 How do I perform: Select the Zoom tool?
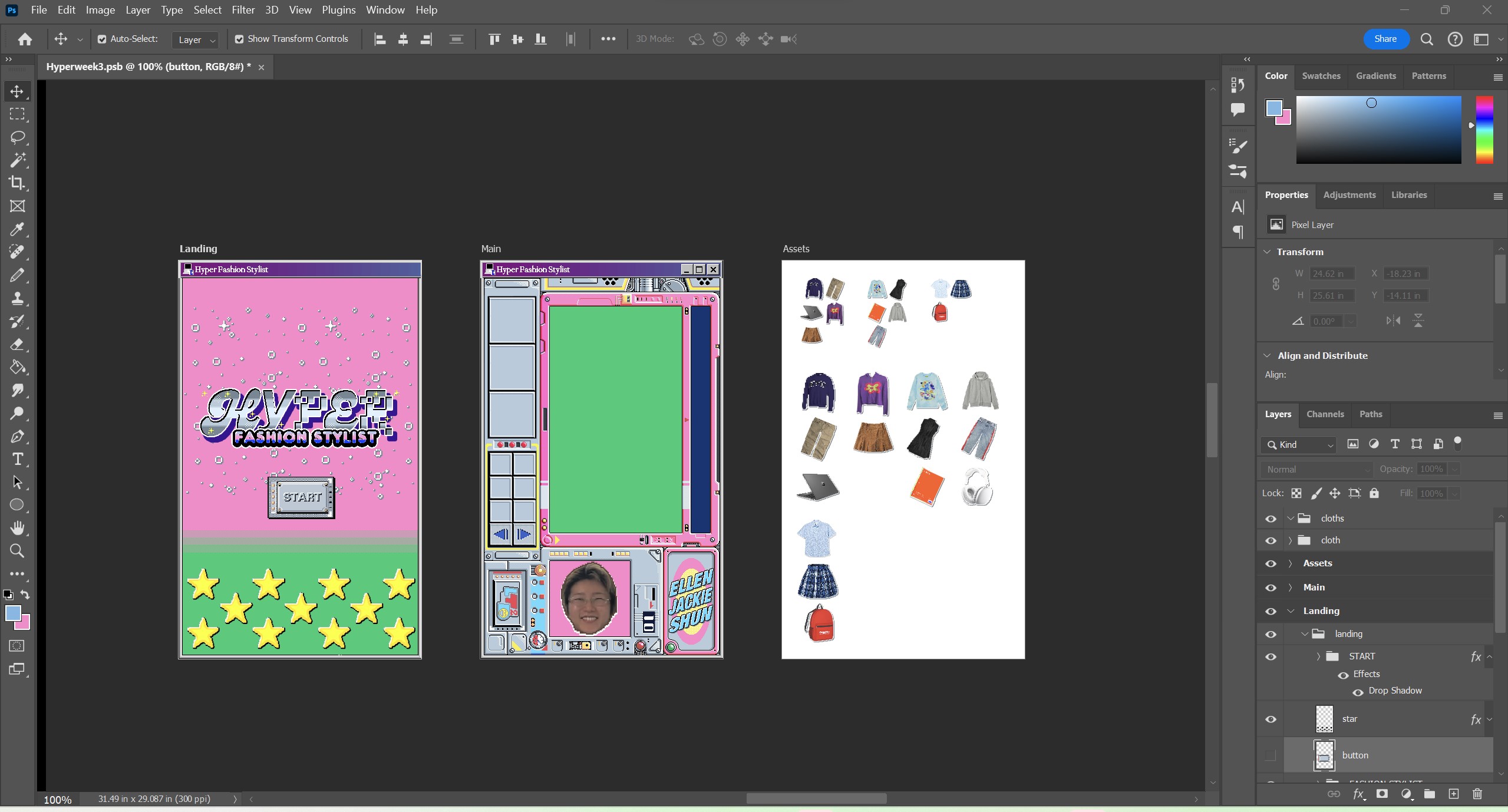(x=17, y=551)
